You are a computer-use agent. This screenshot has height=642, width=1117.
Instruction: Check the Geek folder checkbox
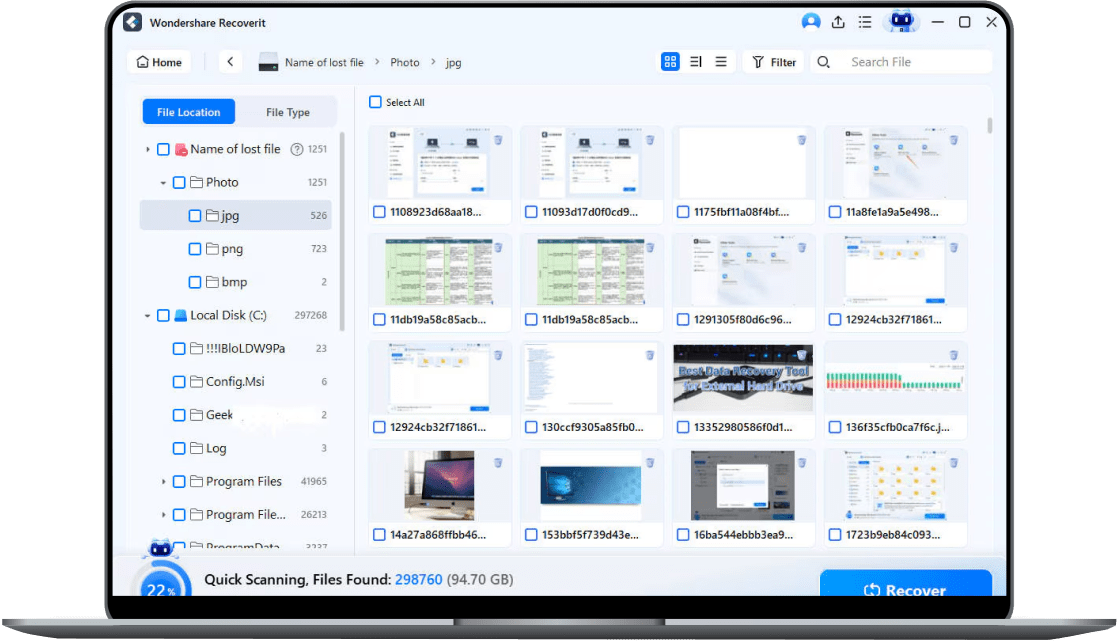(179, 415)
